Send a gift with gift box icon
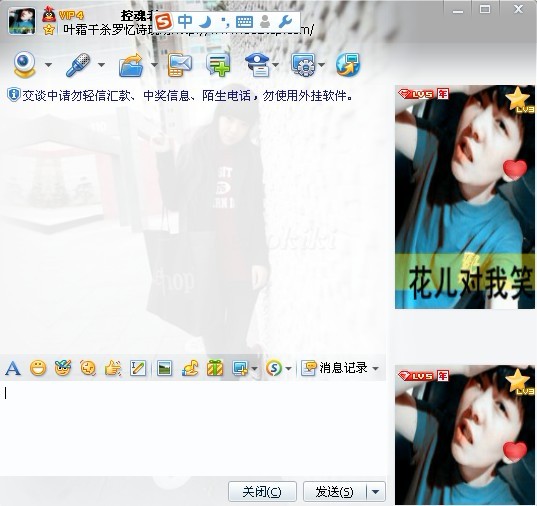 (x=215, y=369)
